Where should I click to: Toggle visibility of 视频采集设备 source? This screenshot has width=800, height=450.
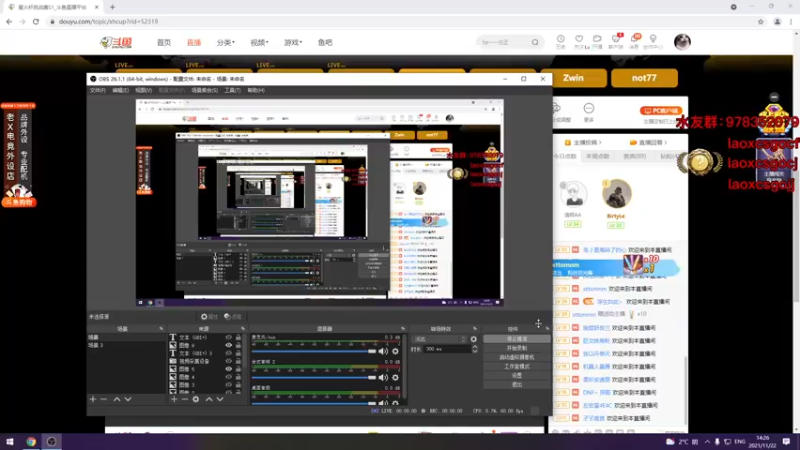229,361
